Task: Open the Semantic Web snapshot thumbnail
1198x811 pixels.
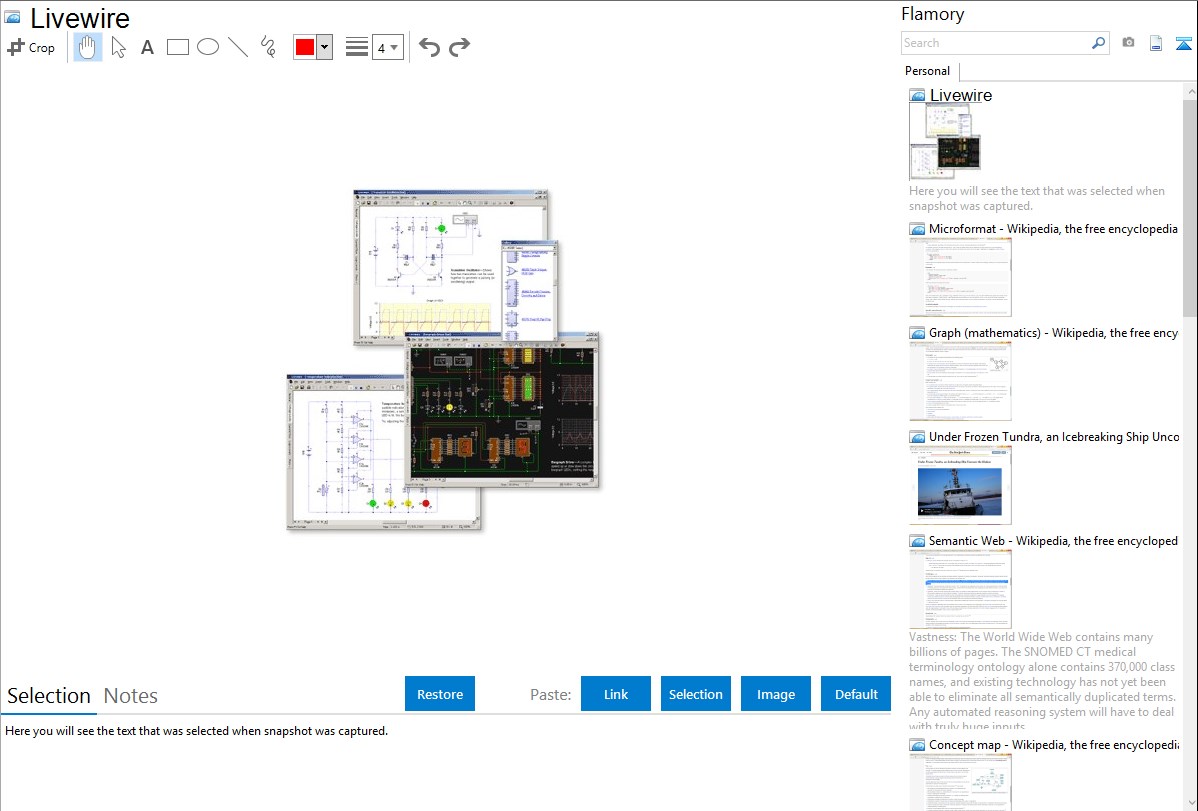Action: 960,589
